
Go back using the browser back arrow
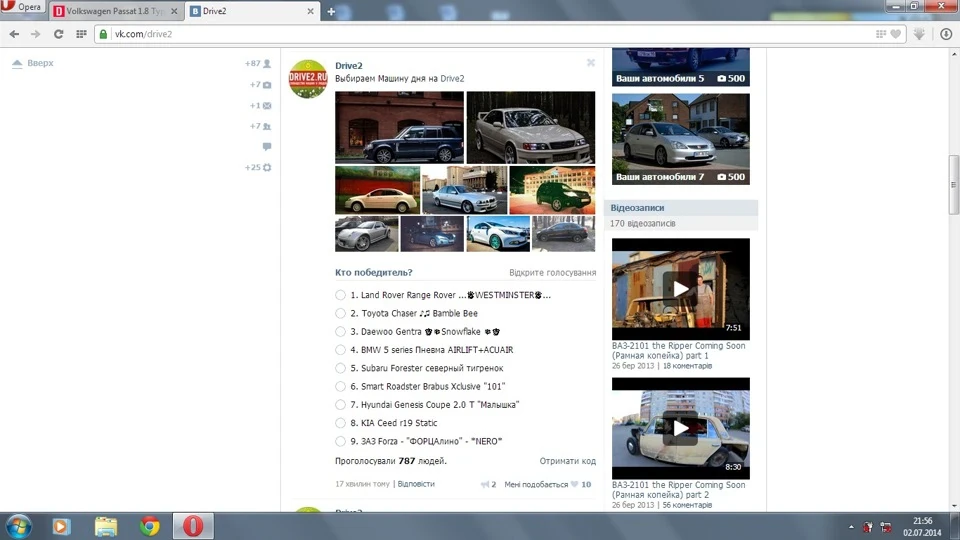click(x=14, y=34)
